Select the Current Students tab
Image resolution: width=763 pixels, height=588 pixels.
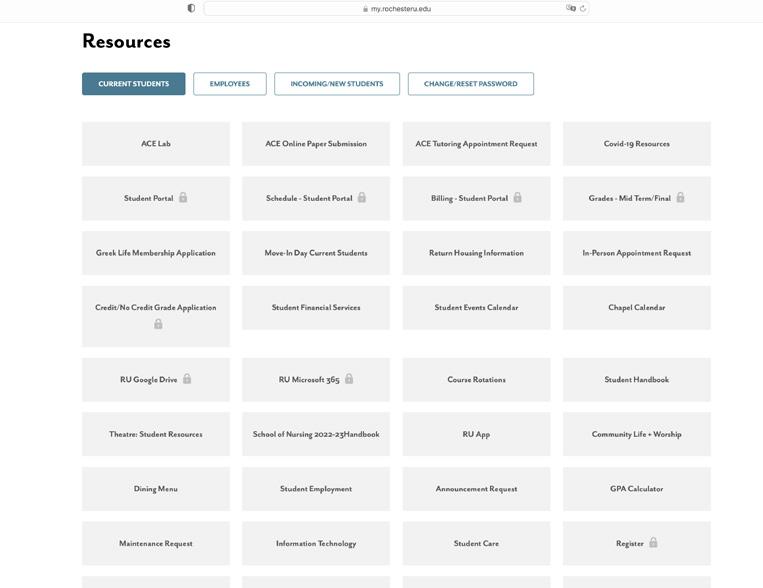point(134,84)
